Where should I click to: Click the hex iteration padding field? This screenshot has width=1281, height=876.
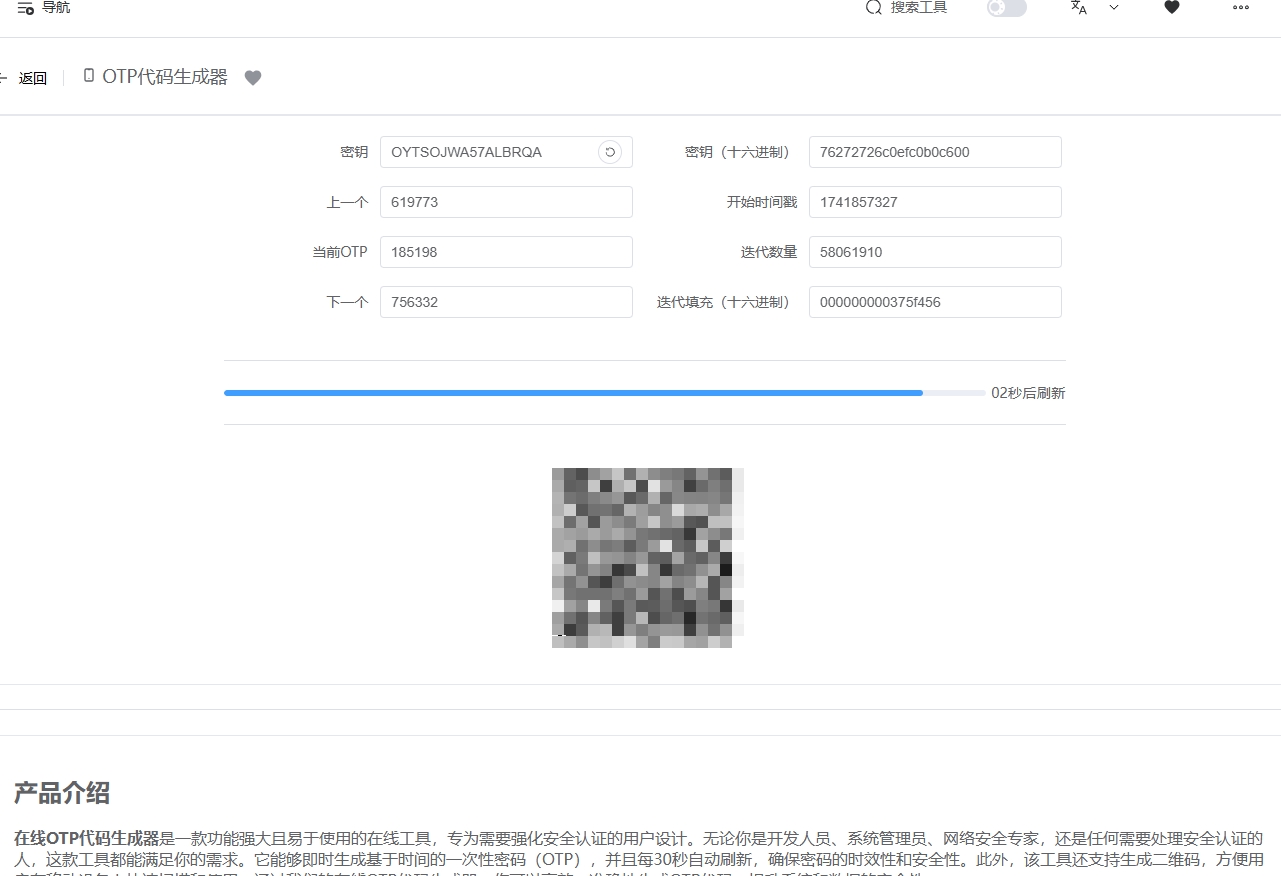[934, 302]
